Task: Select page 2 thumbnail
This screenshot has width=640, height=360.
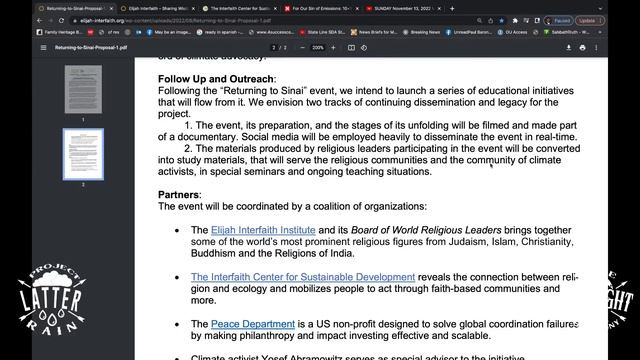Action: pos(83,154)
